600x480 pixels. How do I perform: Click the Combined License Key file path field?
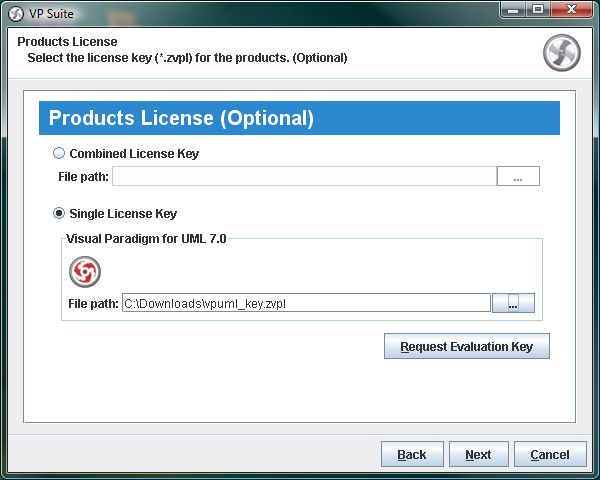coord(304,176)
